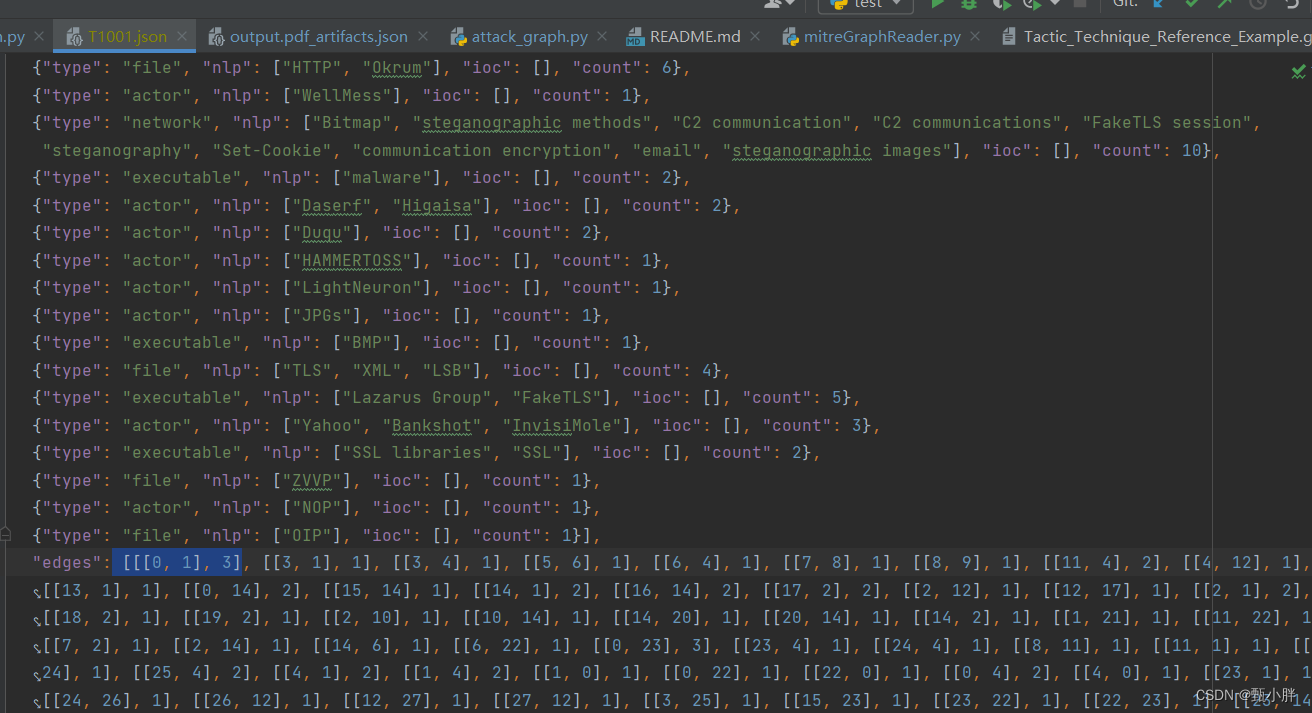Click the file icon on Tactic_Technique_Reference_Example tab

pyautogui.click(x=1010, y=37)
